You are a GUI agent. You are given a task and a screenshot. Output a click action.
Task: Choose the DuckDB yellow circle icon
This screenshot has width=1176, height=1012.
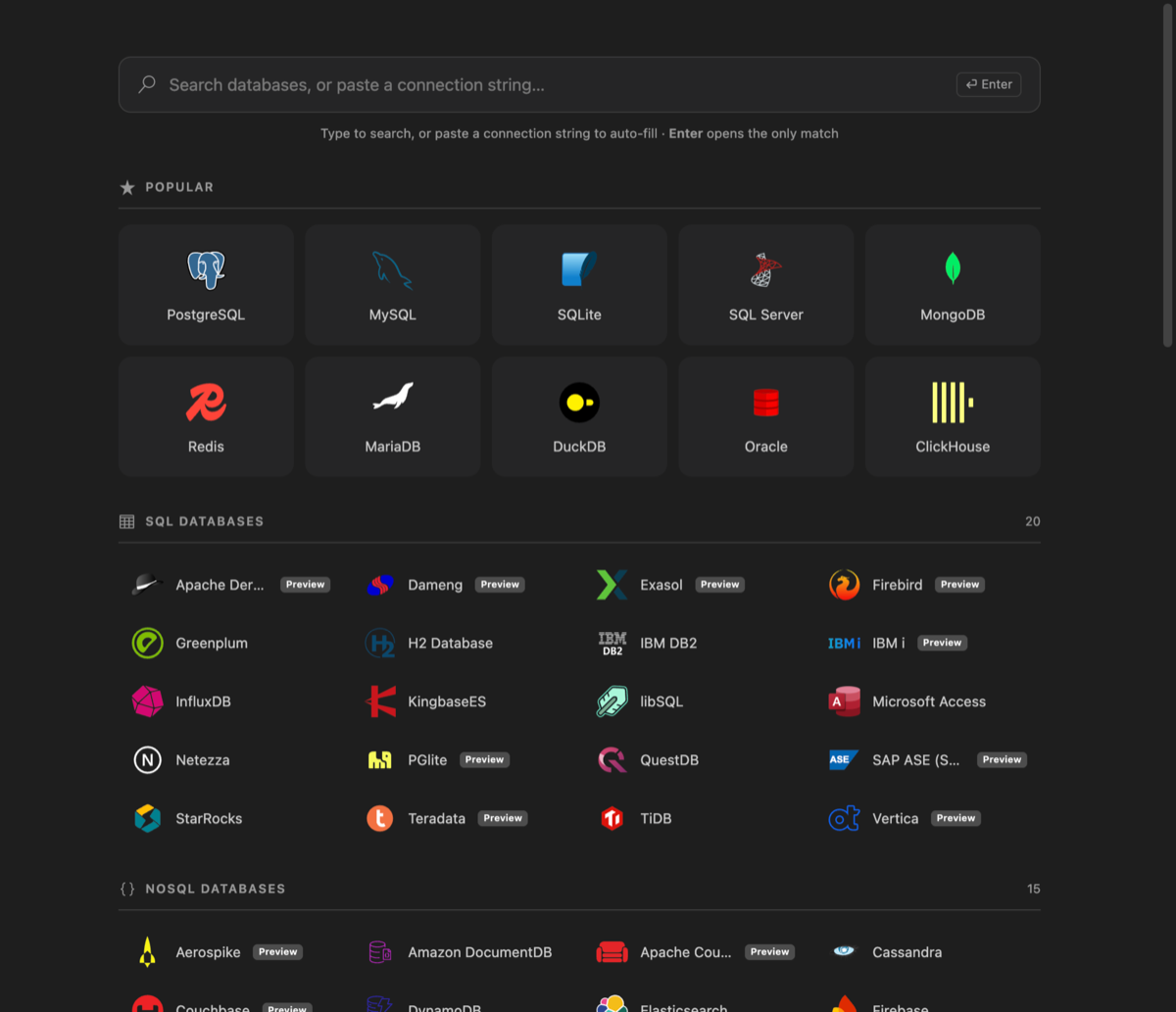(x=579, y=402)
